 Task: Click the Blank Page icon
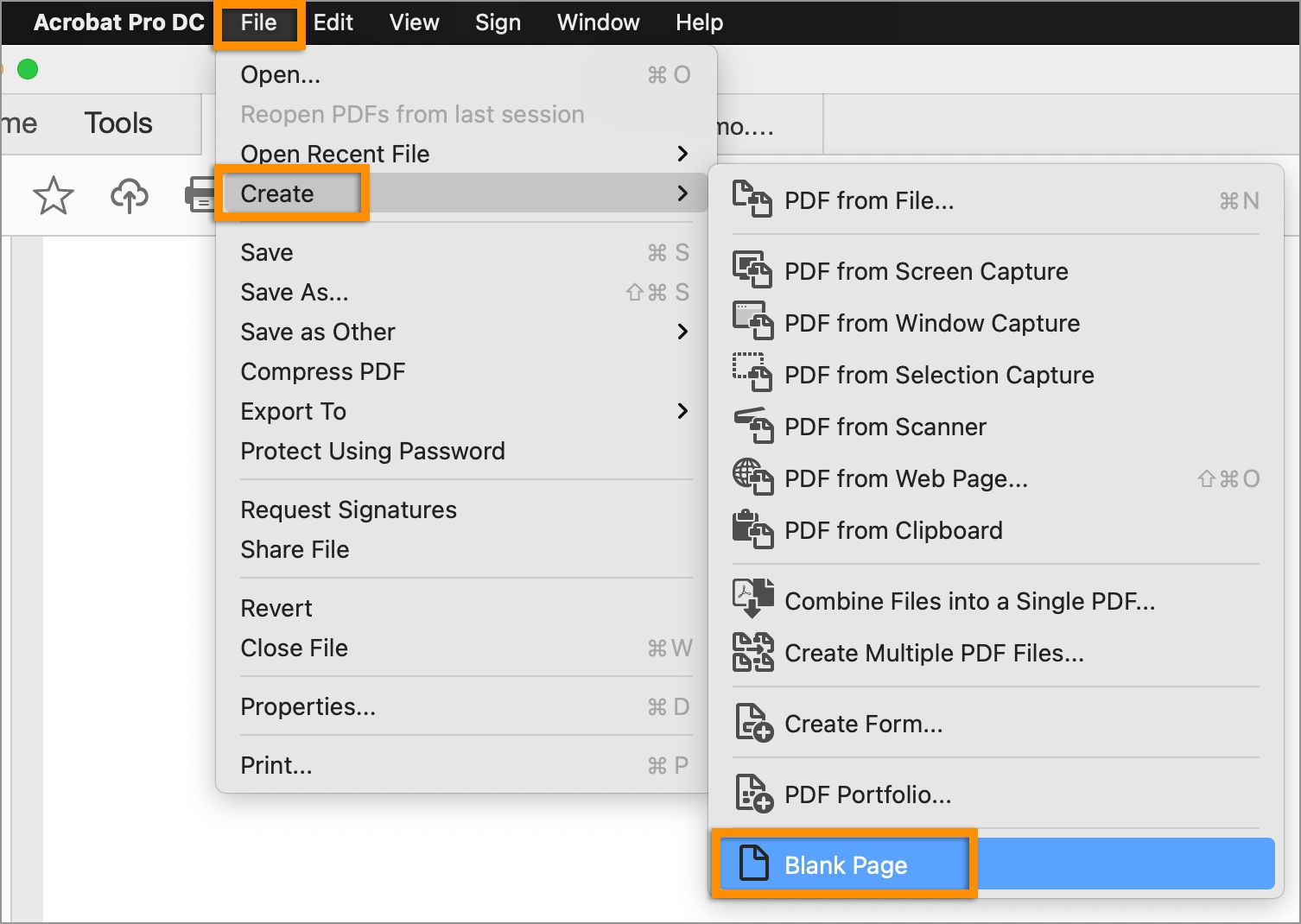coord(753,864)
